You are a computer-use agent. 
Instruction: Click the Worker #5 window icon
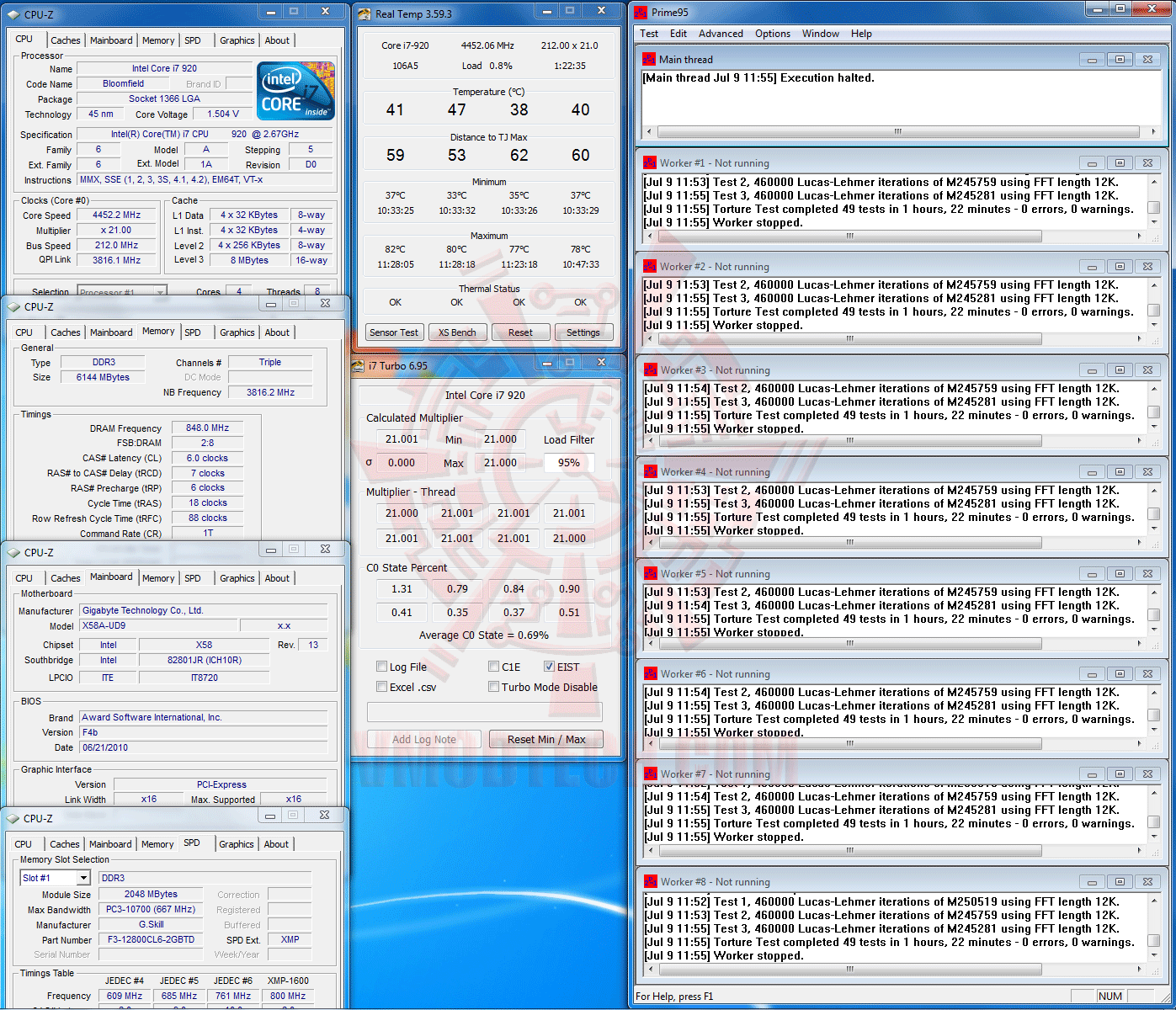coord(651,574)
